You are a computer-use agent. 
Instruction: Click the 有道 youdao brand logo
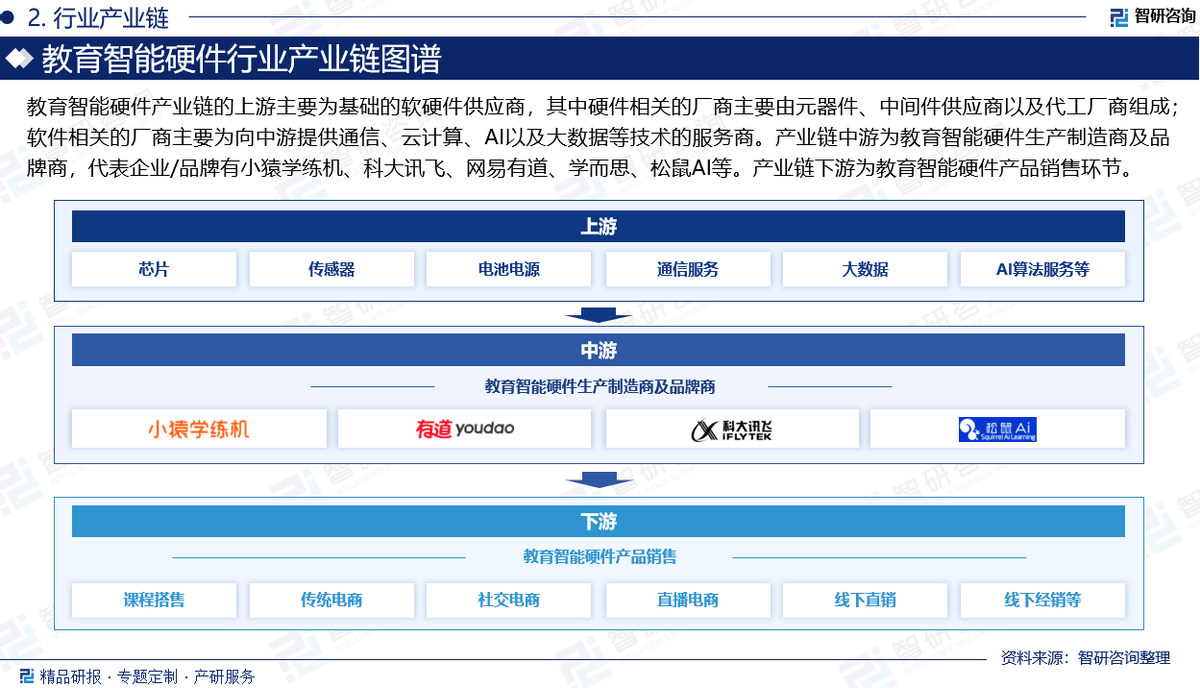tap(464, 429)
